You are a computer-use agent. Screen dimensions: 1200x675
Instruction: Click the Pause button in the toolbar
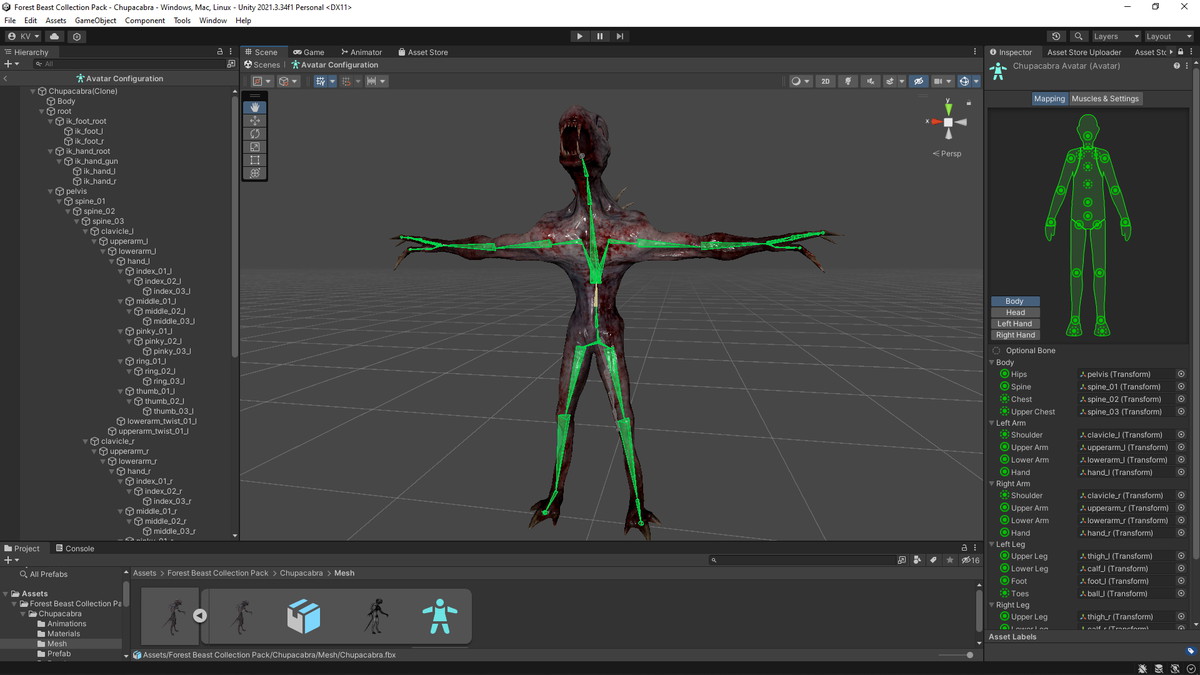click(x=600, y=36)
